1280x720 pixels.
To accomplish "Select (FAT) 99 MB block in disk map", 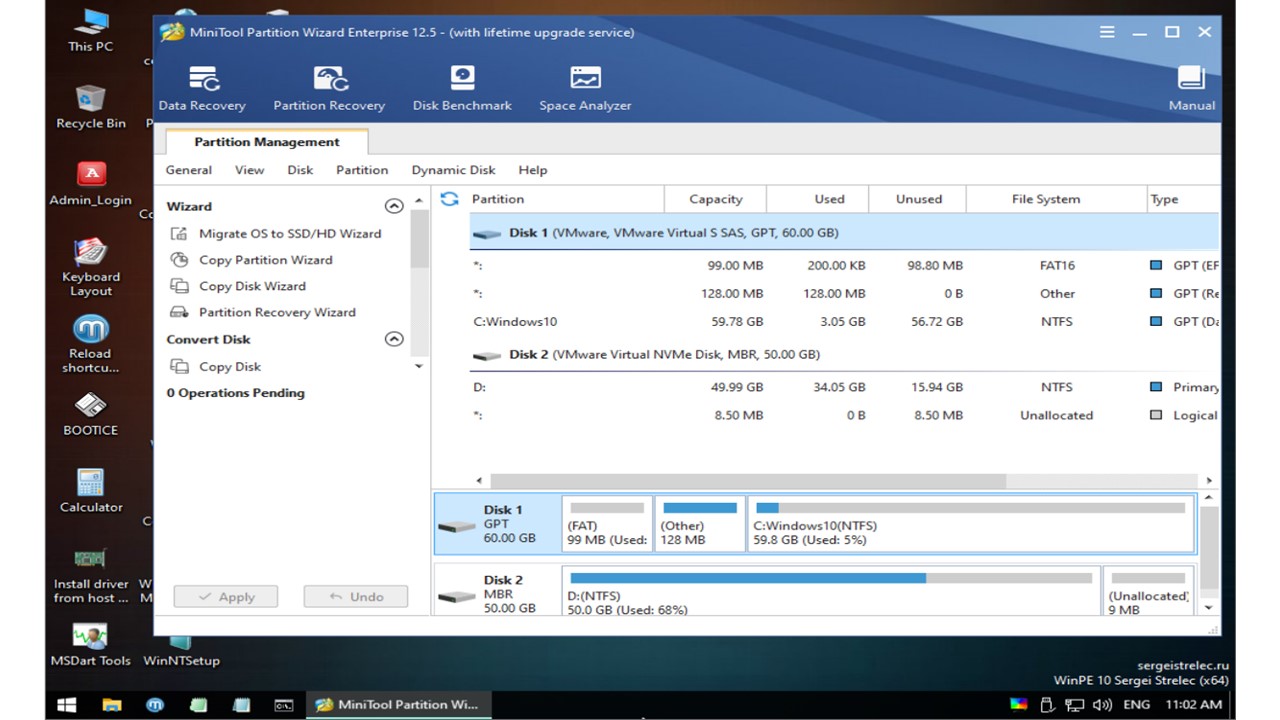I will tap(607, 524).
